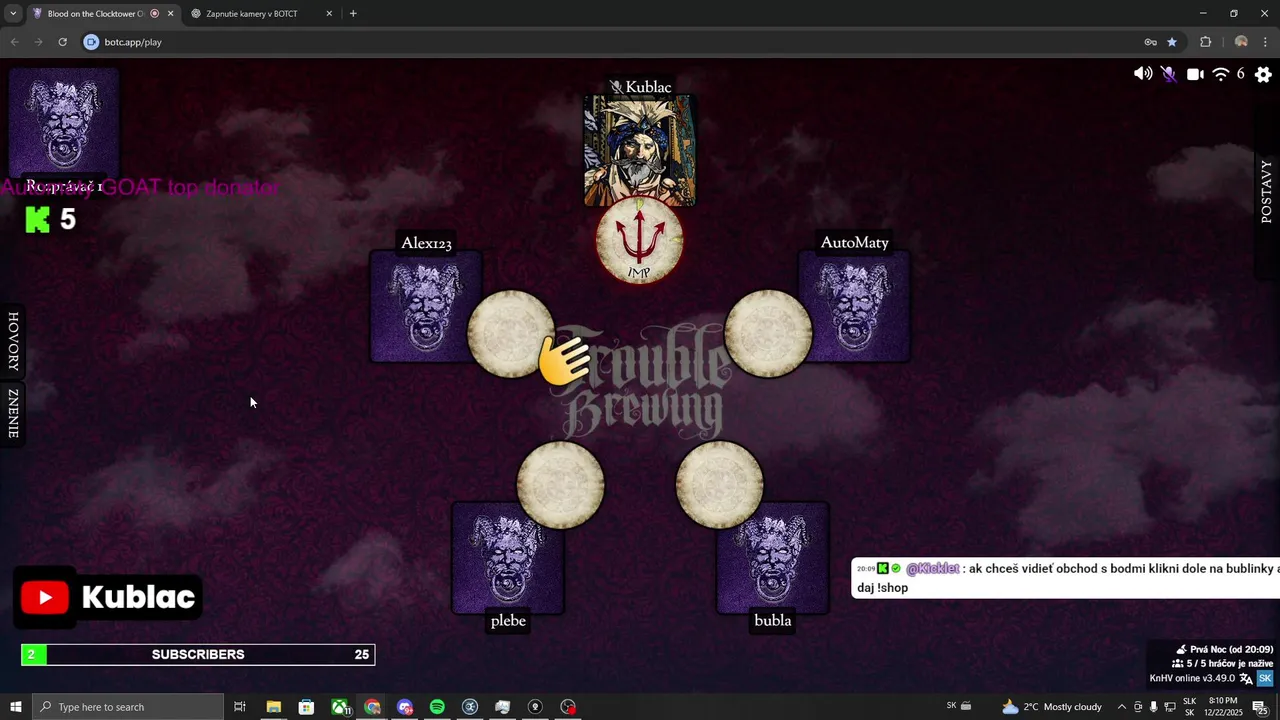1280x720 pixels.
Task: Go back in browser history
Action: tap(14, 42)
